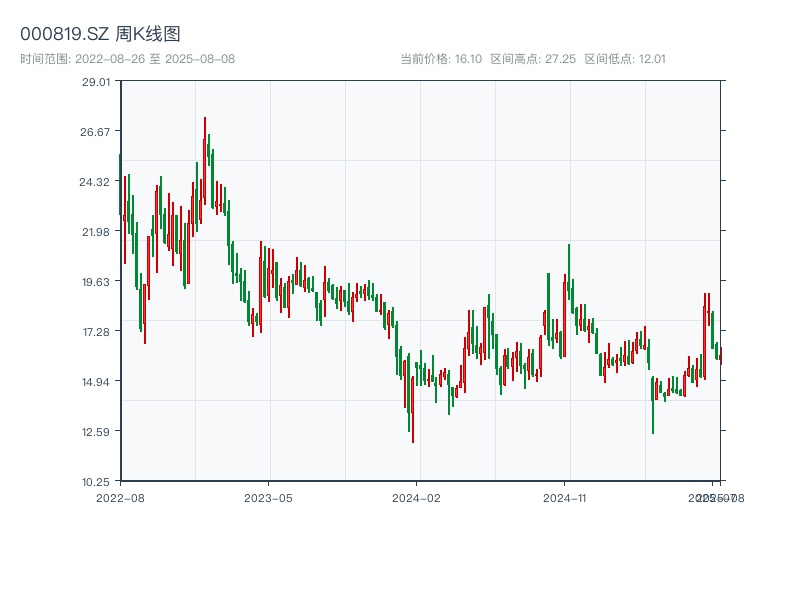Click the 19.63 price axis label
800x600 pixels.
click(96, 282)
